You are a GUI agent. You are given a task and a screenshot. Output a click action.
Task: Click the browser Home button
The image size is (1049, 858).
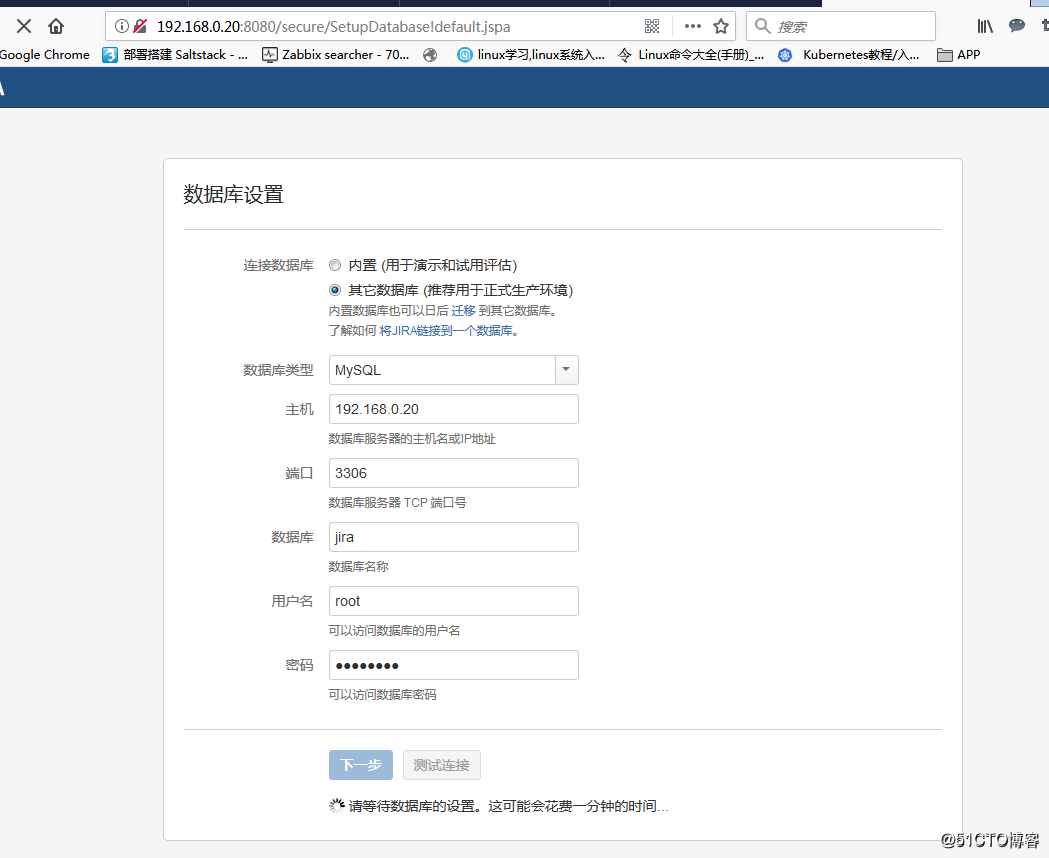pyautogui.click(x=55, y=26)
